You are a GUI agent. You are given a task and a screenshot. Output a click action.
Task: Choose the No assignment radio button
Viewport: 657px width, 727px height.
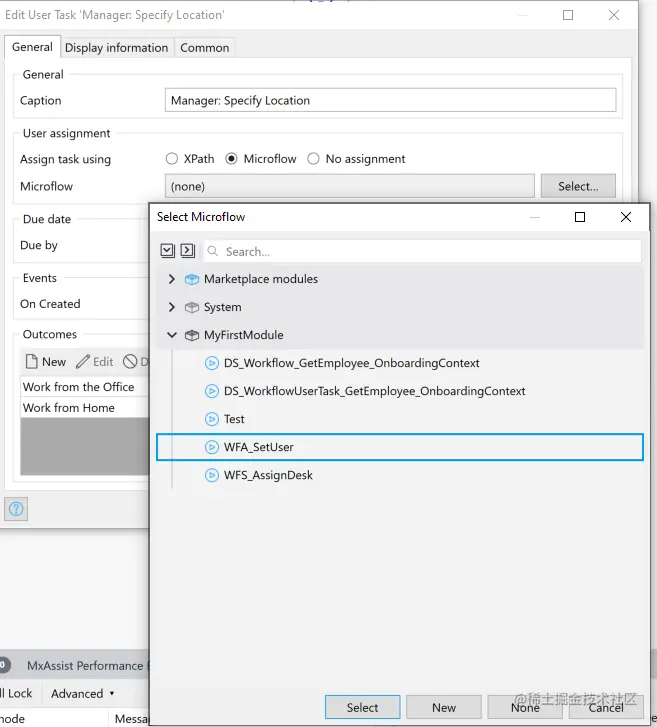313,159
